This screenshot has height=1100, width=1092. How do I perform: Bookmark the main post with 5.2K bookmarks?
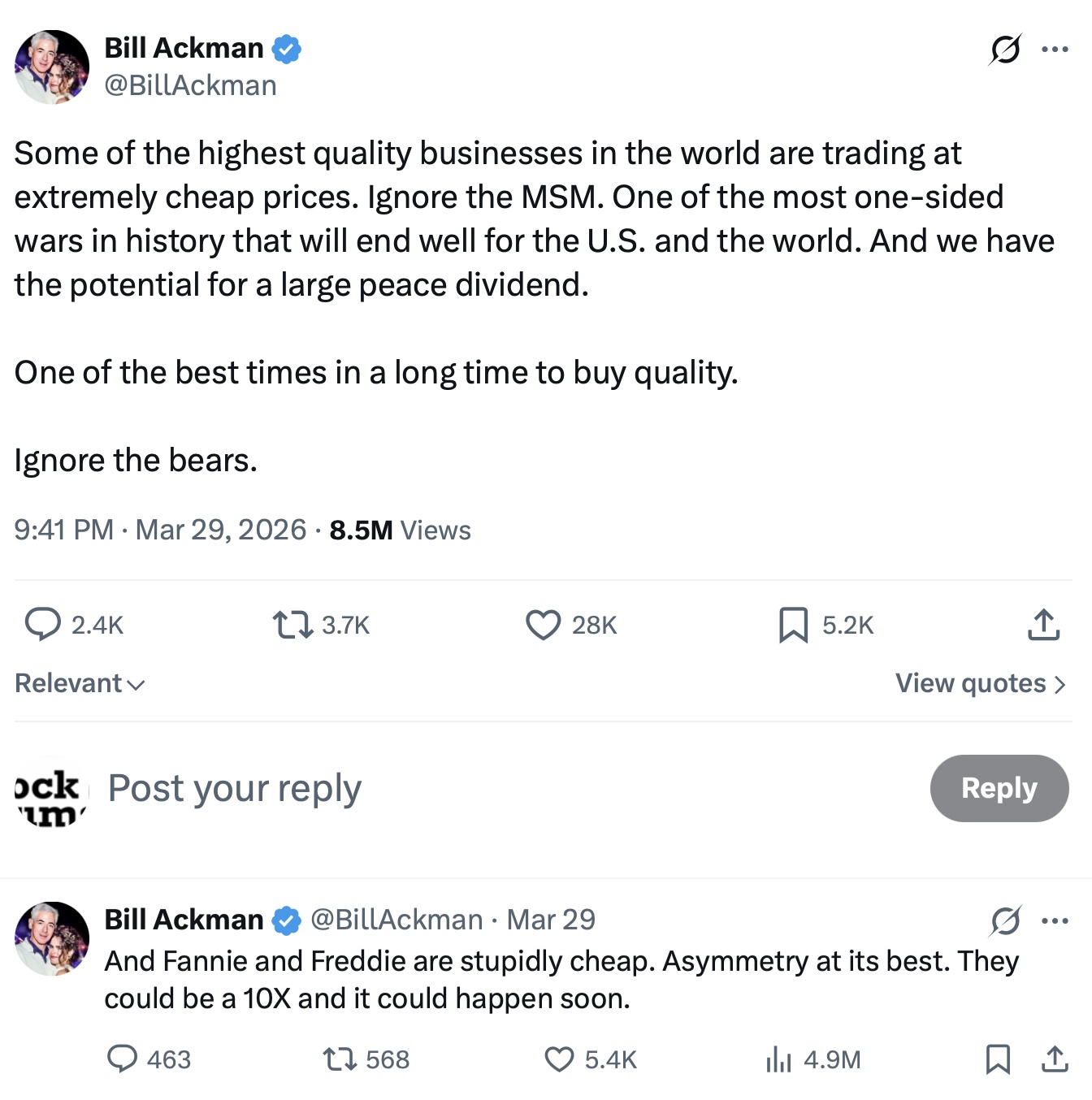pyautogui.click(x=793, y=625)
